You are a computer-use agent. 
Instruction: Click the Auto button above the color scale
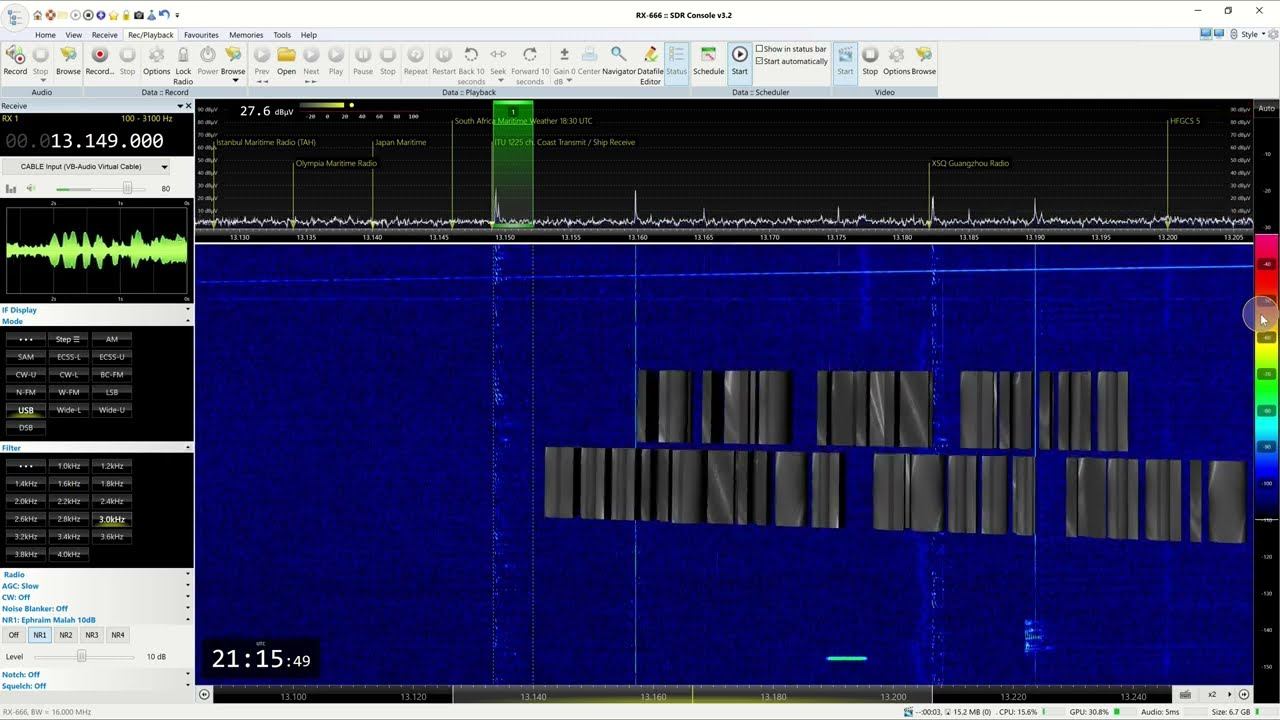tap(1267, 108)
